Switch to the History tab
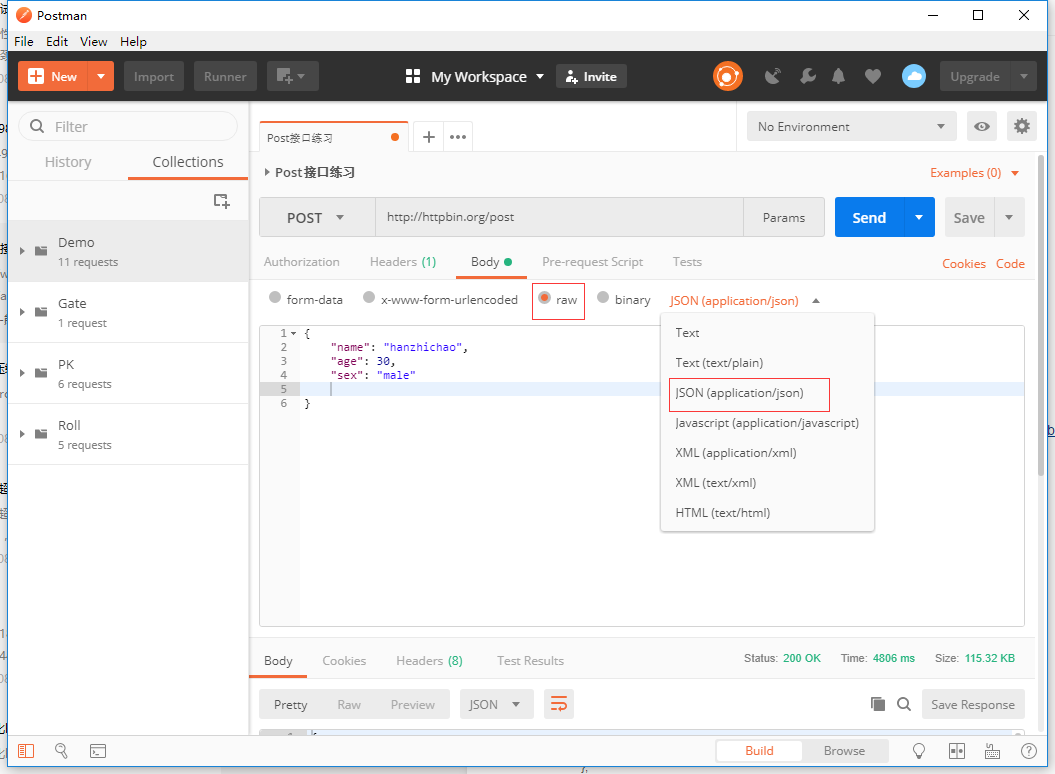1055x774 pixels. pos(68,162)
